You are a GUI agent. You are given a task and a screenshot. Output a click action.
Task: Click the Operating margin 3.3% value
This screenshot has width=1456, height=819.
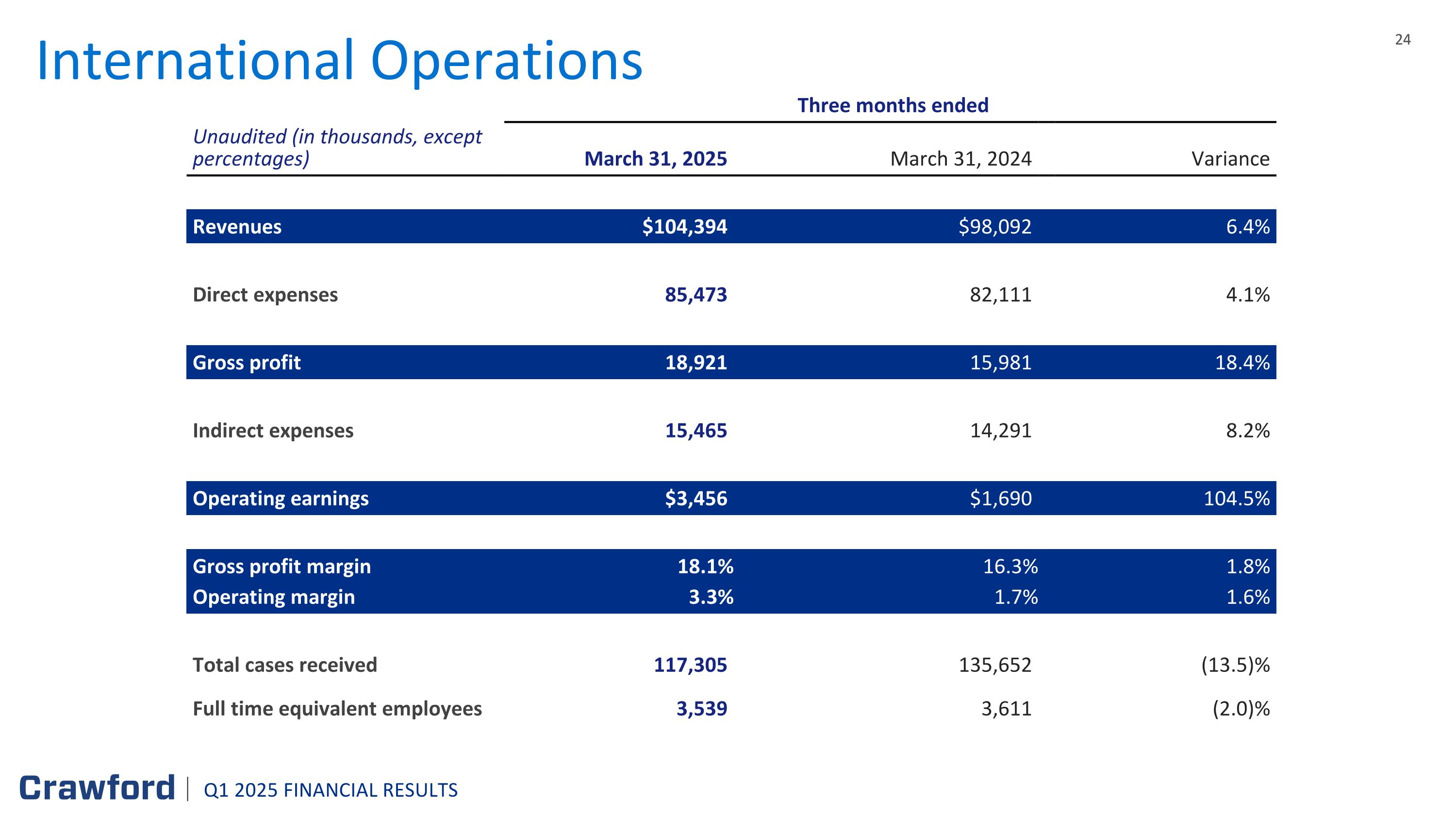pyautogui.click(x=711, y=597)
